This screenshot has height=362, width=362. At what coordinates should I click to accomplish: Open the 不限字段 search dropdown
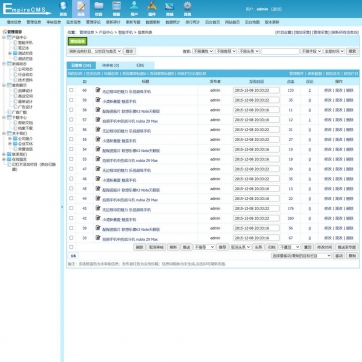click(311, 51)
